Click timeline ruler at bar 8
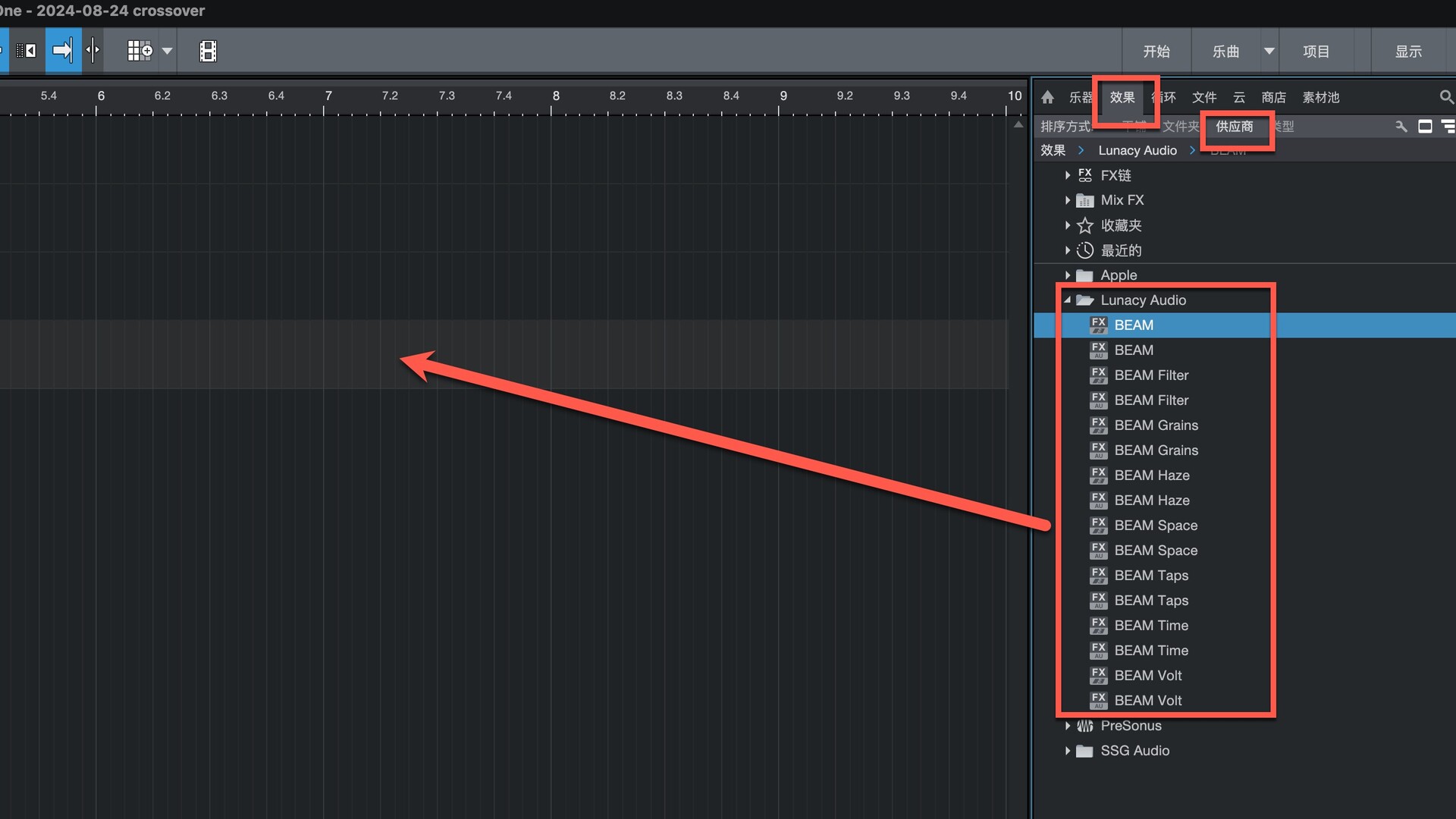Screen dimensions: 1456x819 [x=555, y=96]
